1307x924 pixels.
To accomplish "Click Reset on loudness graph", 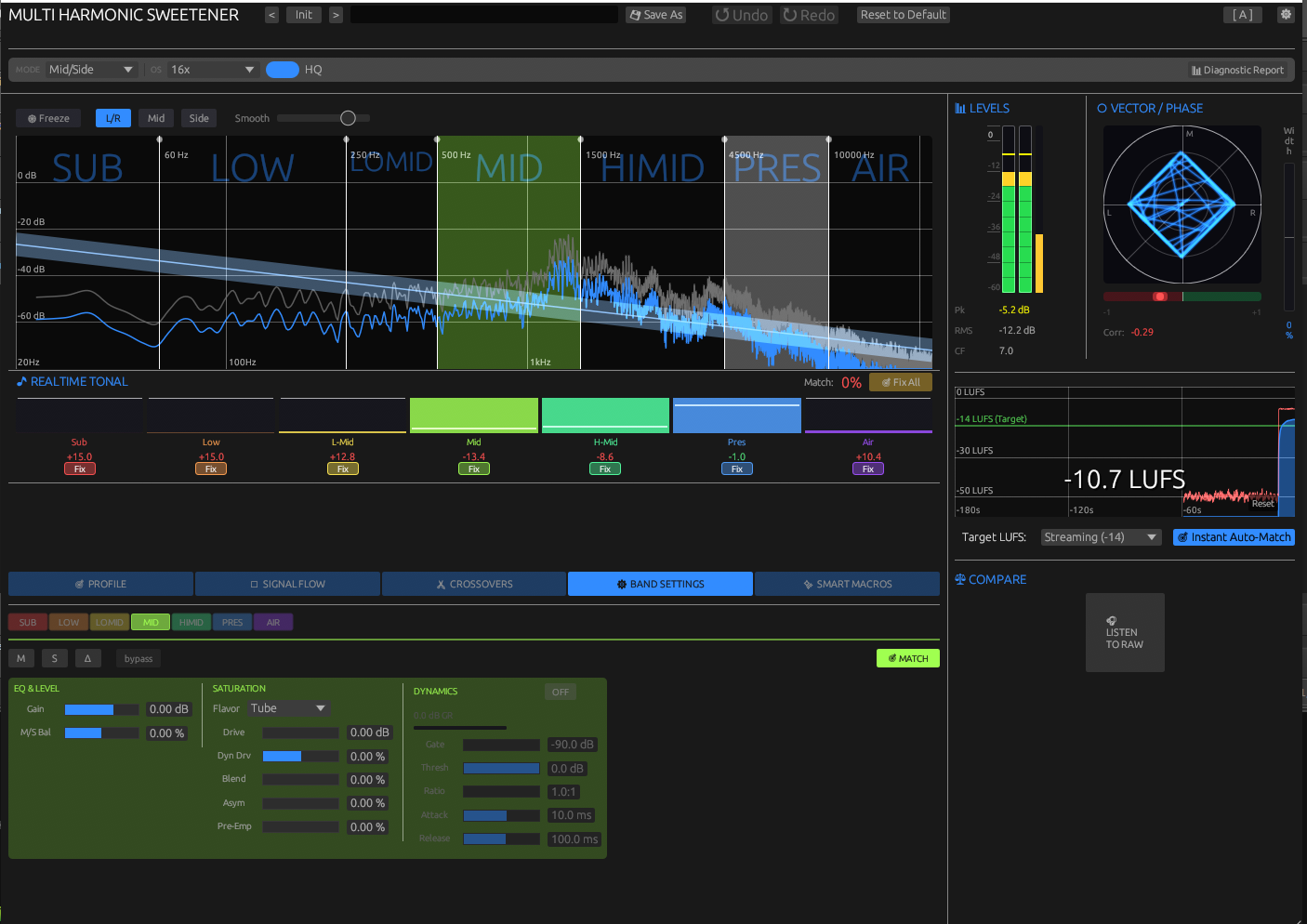I will tap(1263, 504).
